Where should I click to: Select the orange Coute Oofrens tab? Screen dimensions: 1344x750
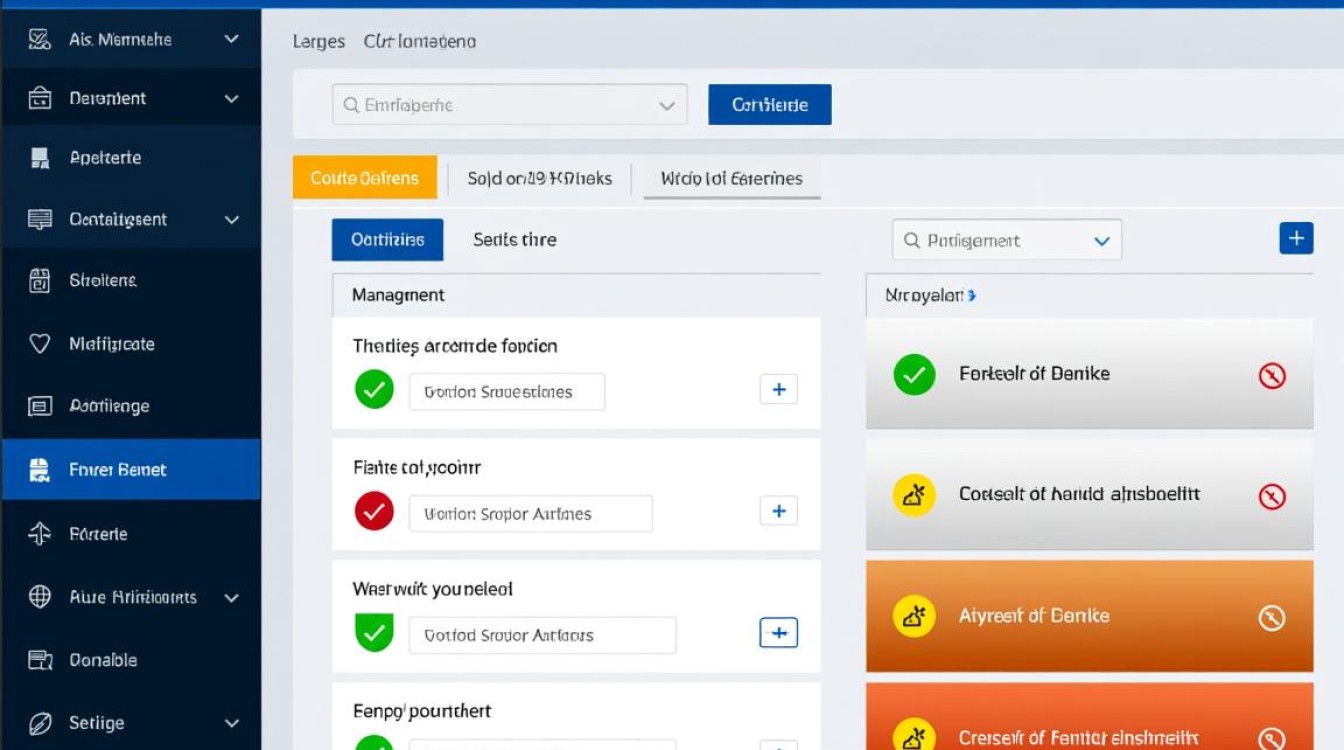(365, 178)
